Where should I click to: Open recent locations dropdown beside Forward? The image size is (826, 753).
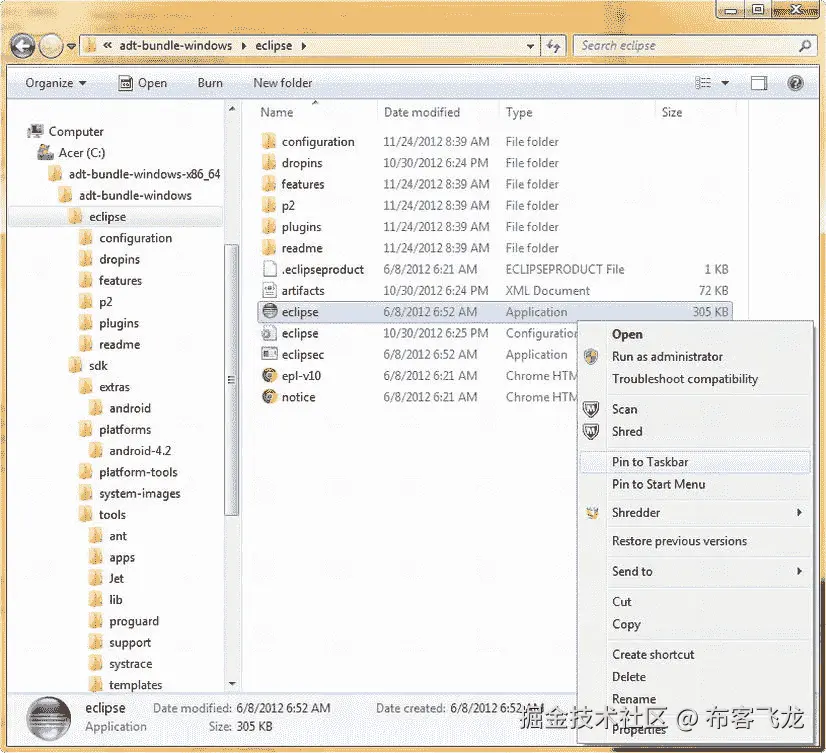71,46
